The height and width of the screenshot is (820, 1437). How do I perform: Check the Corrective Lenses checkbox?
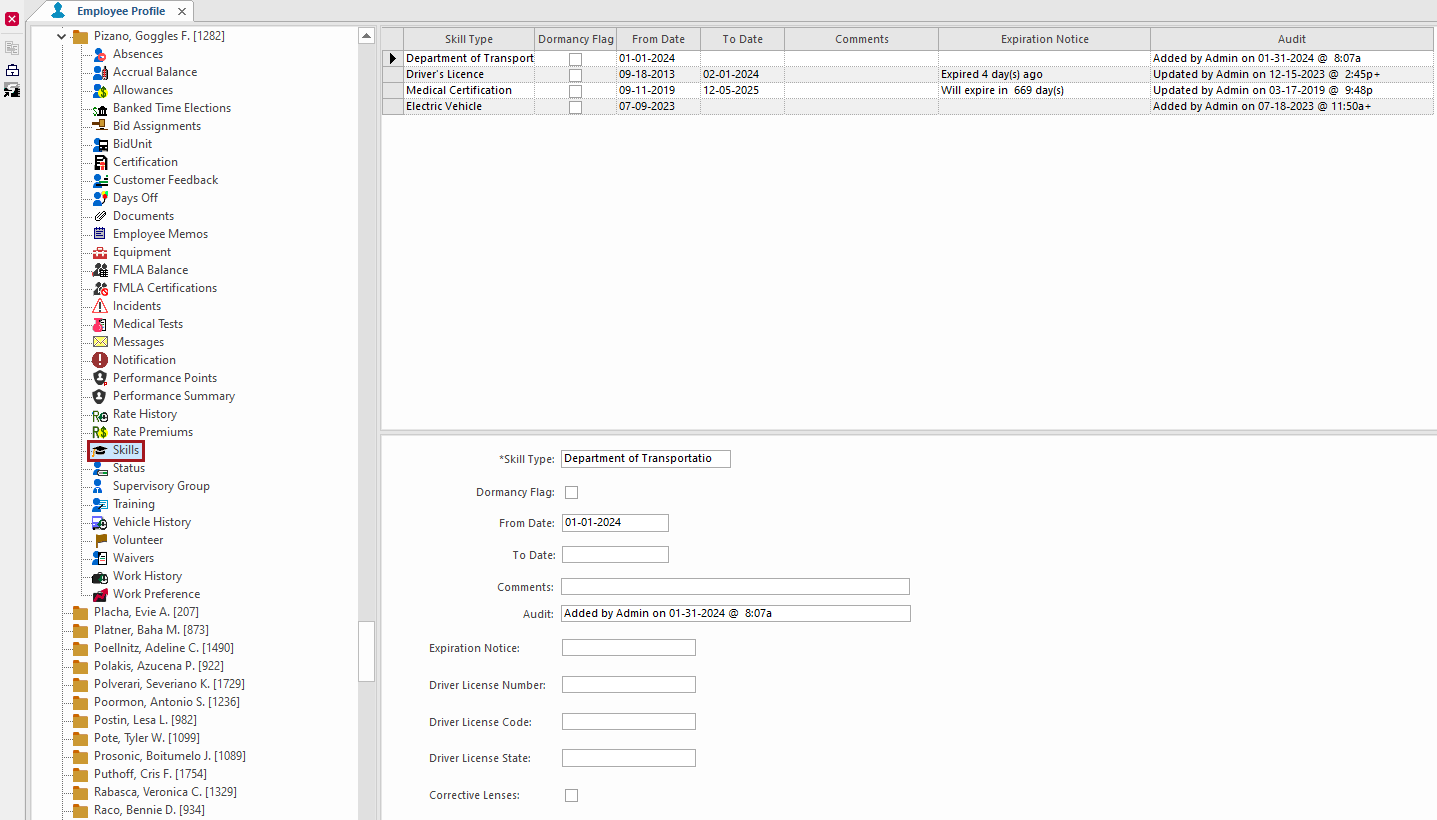571,794
